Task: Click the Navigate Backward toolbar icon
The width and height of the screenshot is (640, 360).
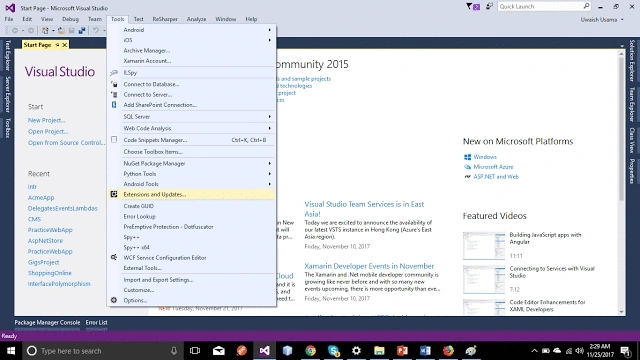Action: coord(15,31)
